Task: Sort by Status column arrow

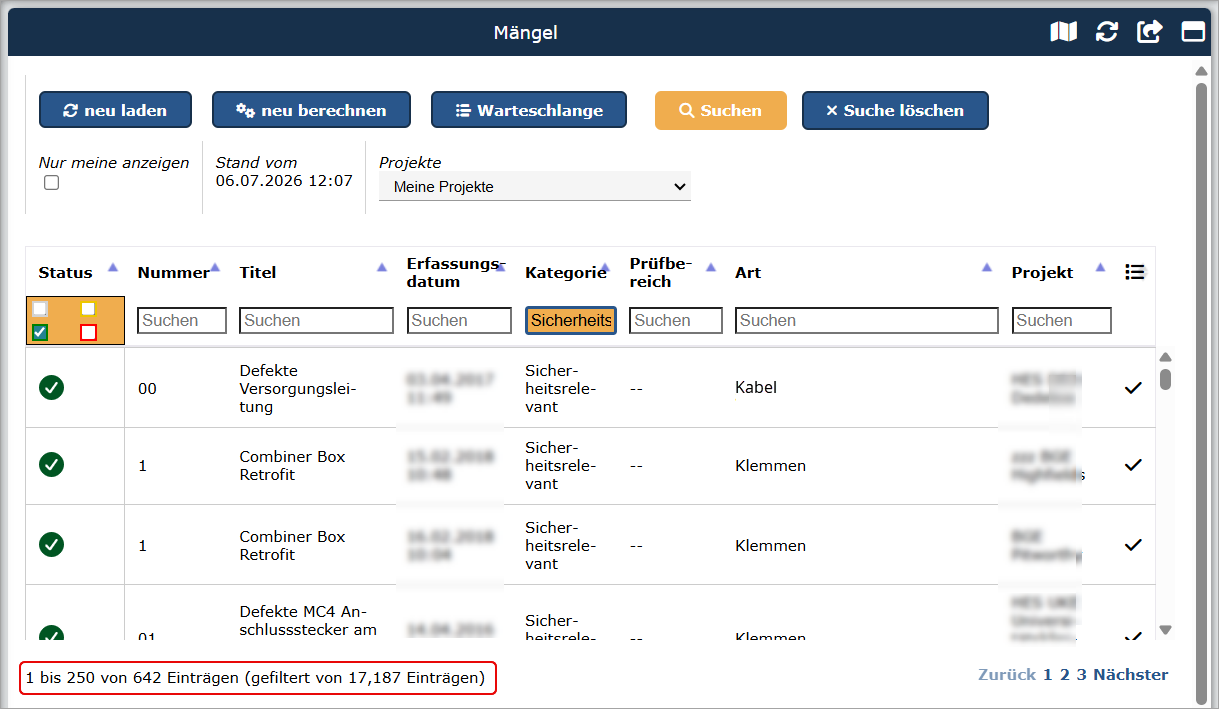Action: click(x=113, y=268)
